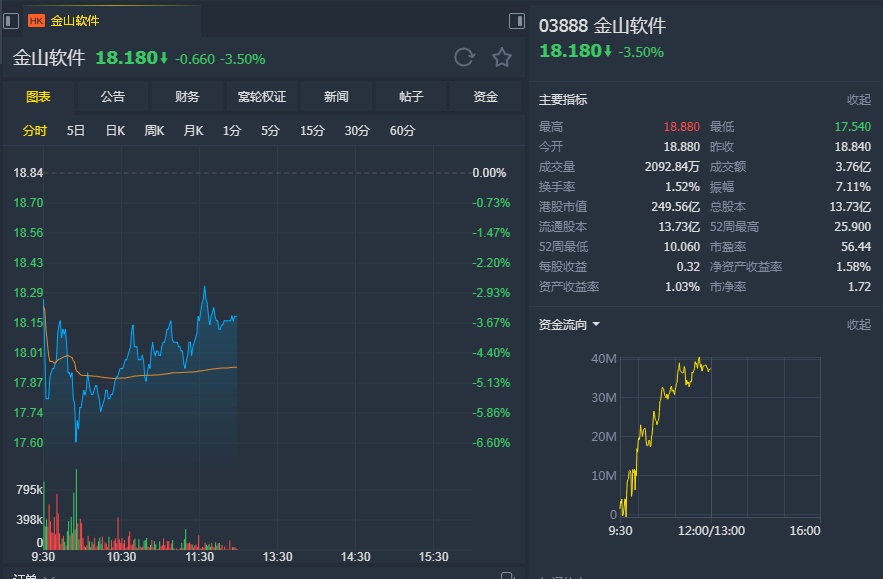
Task: Click the panel icon at the bottom edge
Action: pyautogui.click(x=507, y=576)
